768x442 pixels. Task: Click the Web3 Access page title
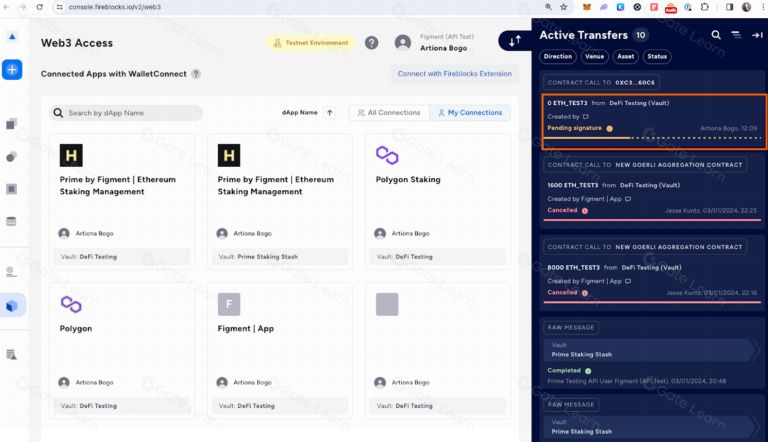point(77,43)
